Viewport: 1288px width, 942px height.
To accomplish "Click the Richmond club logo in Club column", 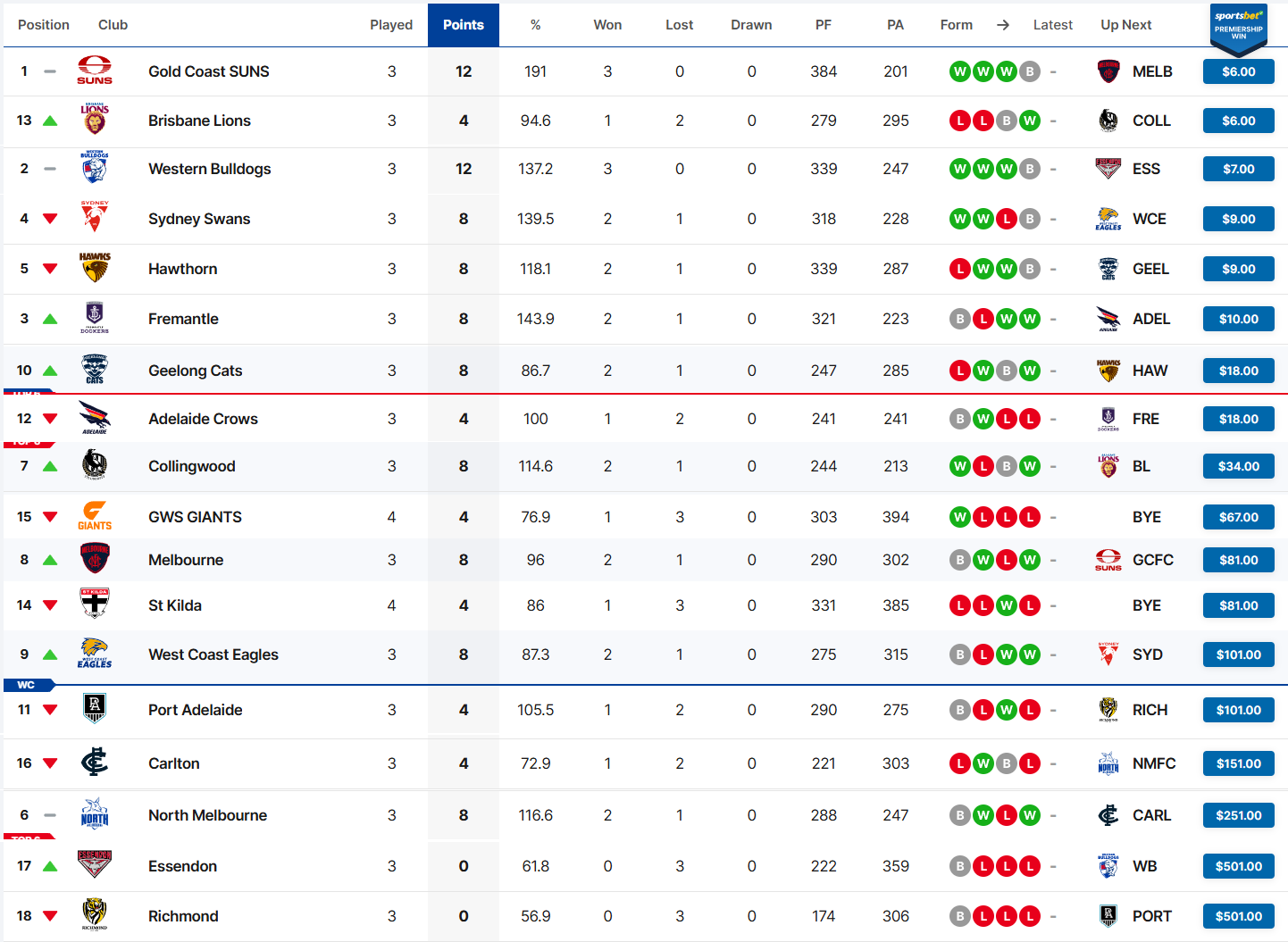I will (x=95, y=915).
